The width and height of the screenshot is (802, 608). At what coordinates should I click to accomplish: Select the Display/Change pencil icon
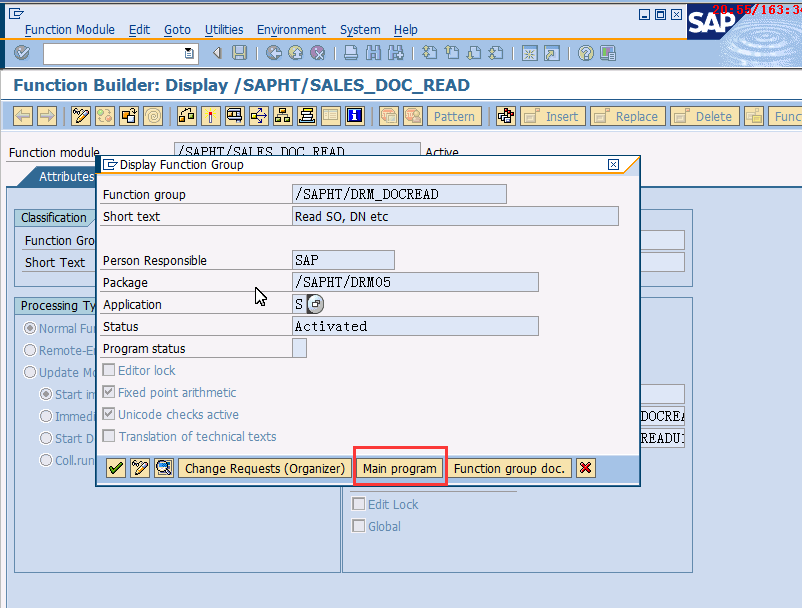(79, 116)
